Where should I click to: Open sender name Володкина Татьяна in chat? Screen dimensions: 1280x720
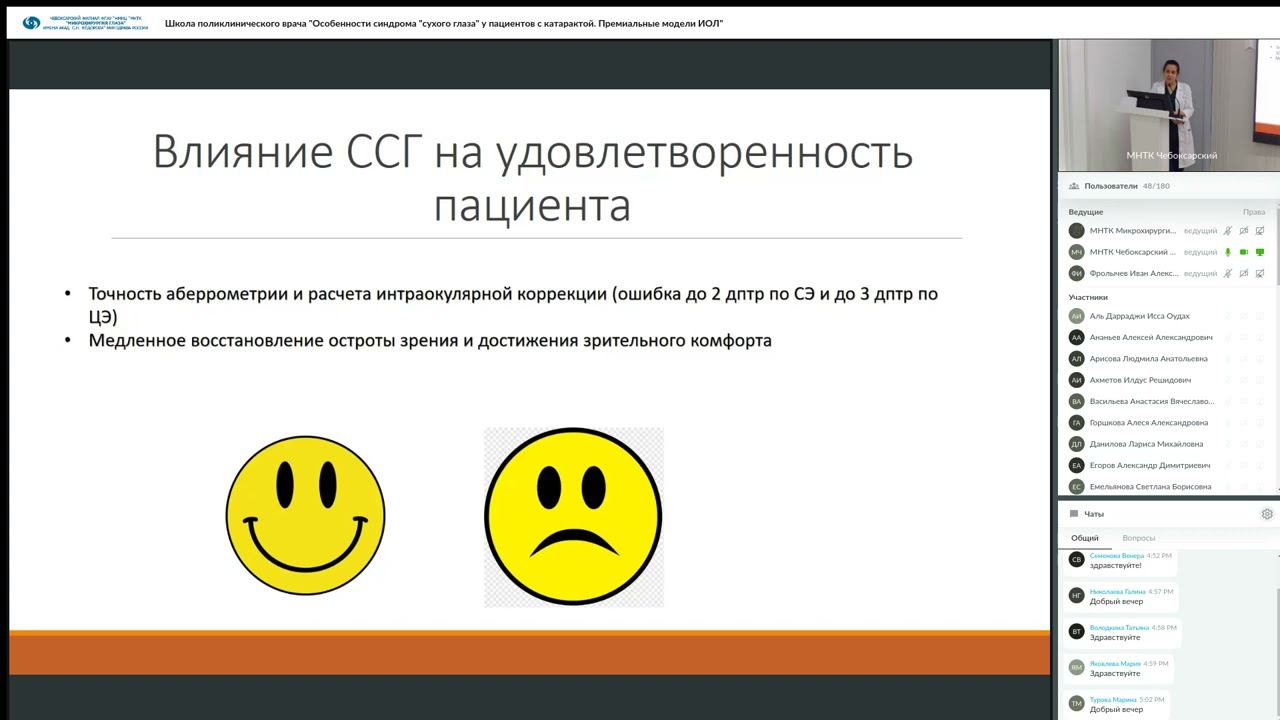tap(1120, 627)
